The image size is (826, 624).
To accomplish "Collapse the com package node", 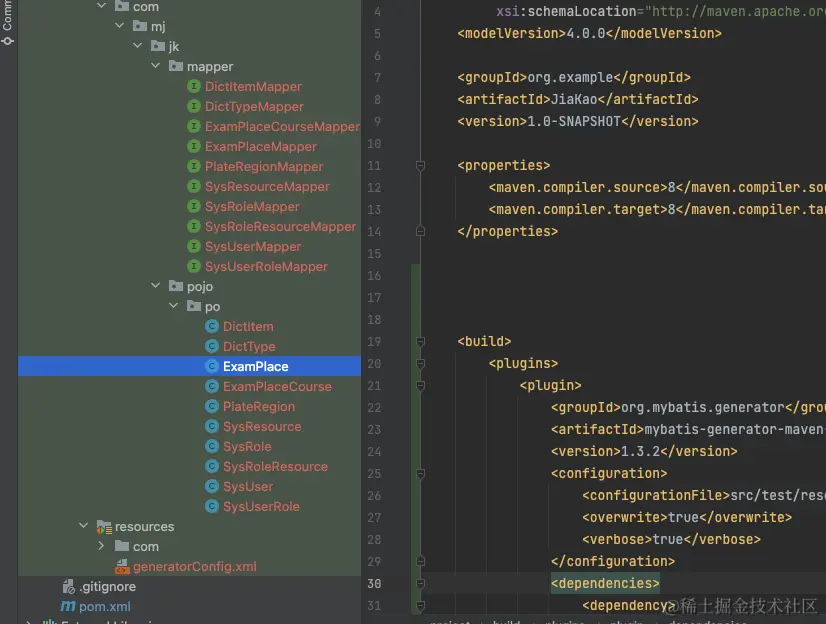I will point(102,6).
